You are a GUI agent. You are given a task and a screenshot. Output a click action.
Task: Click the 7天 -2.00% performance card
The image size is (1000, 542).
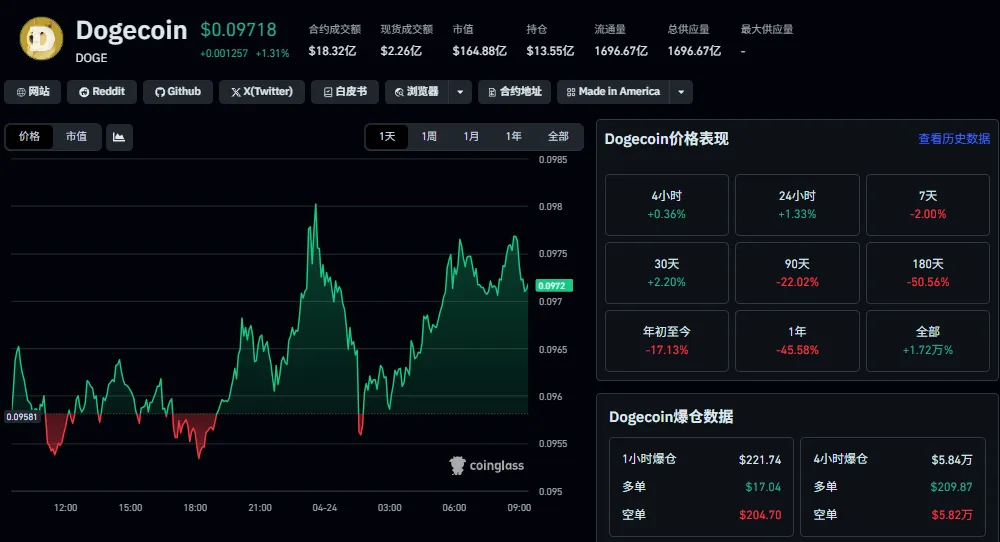point(928,205)
